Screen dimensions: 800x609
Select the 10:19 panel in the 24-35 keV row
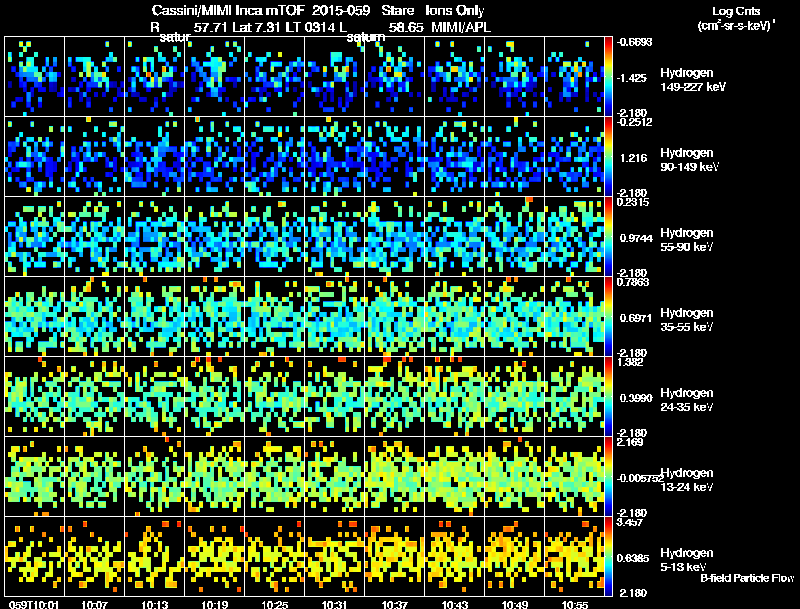click(x=215, y=396)
